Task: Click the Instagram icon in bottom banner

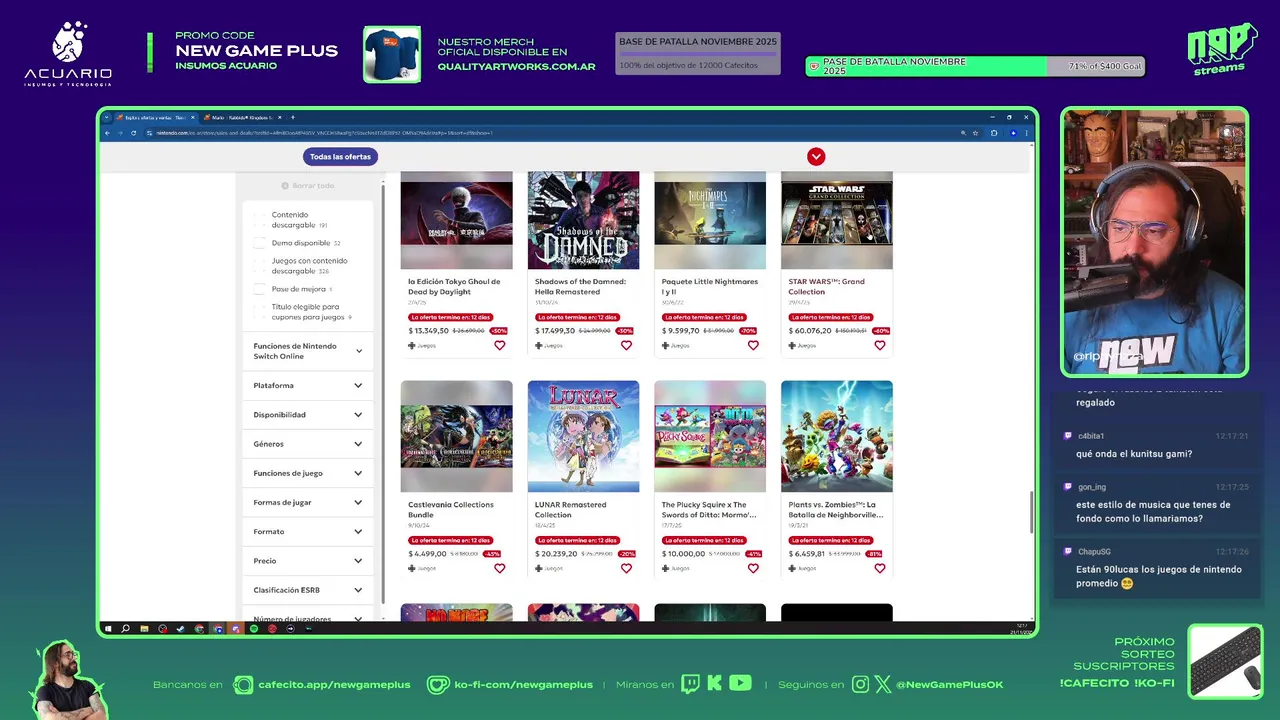Action: coord(861,685)
